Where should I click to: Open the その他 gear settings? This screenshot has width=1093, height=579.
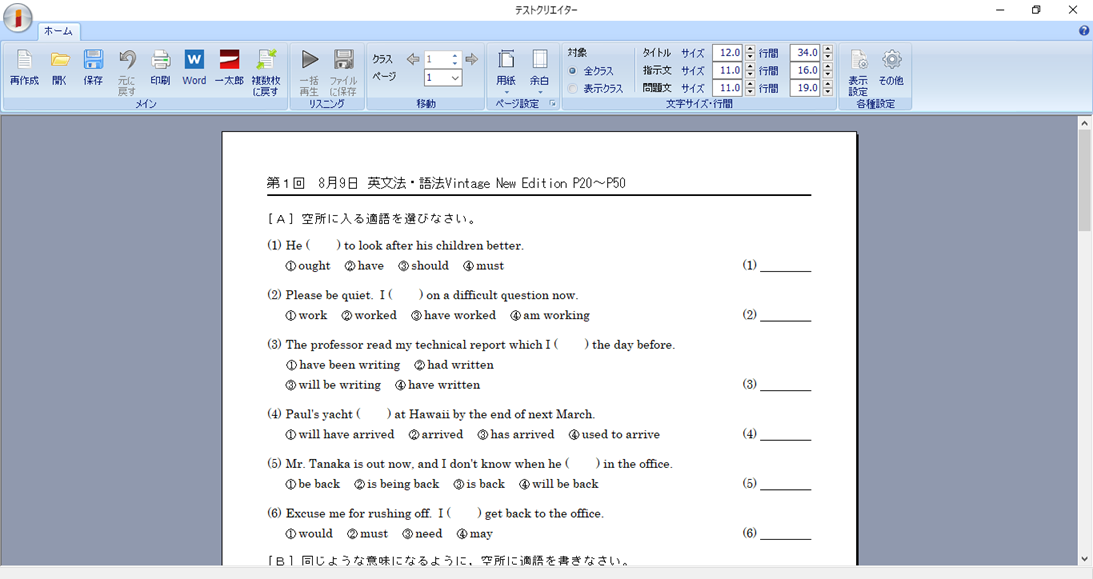891,66
